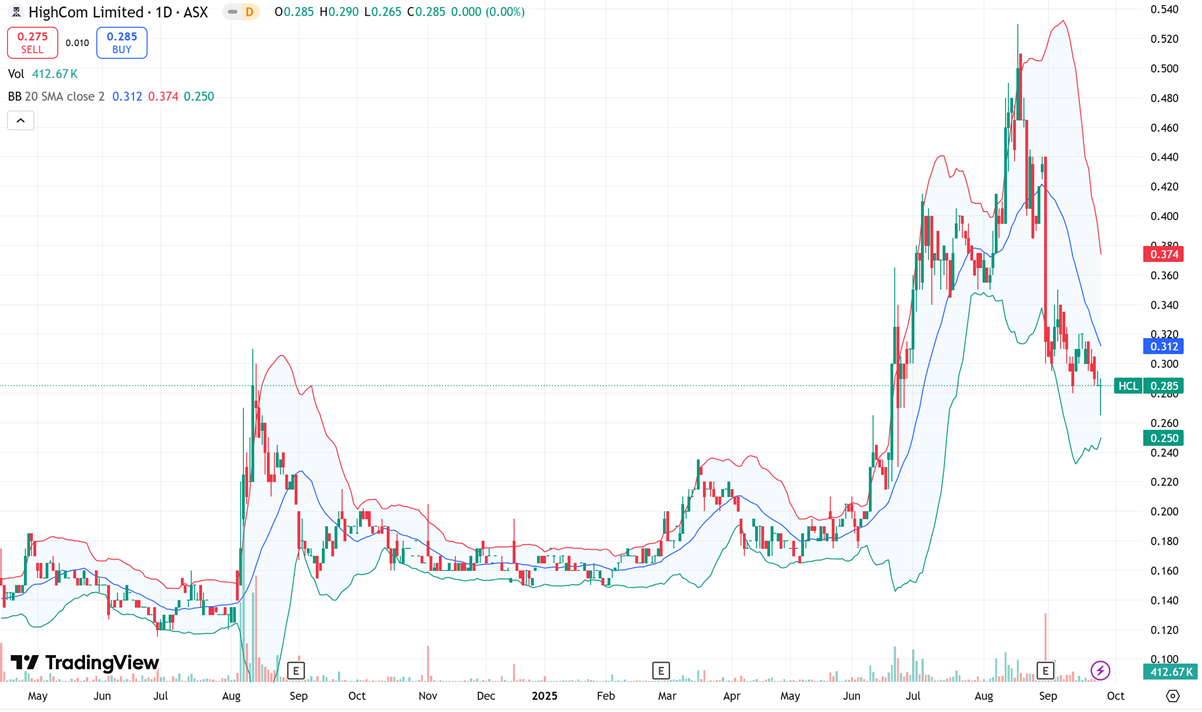This screenshot has width=1202, height=712.
Task: Click the blue 0.312 basis price label
Action: (x=1163, y=347)
